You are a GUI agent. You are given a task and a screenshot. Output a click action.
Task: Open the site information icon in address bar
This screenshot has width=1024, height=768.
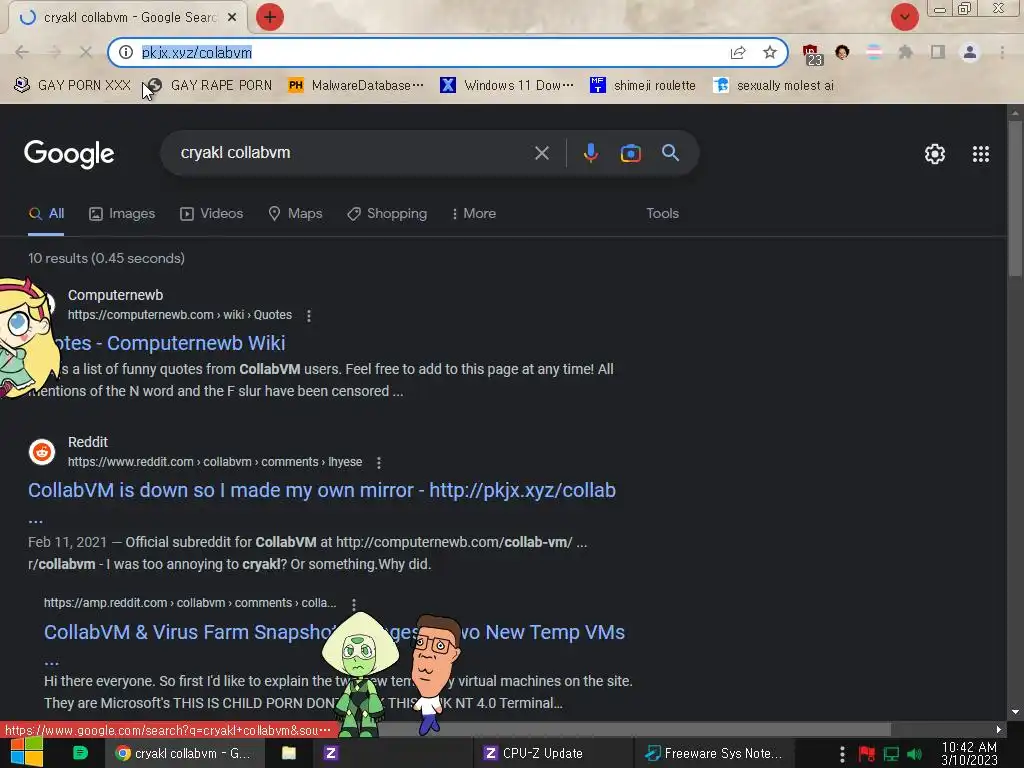coord(126,52)
